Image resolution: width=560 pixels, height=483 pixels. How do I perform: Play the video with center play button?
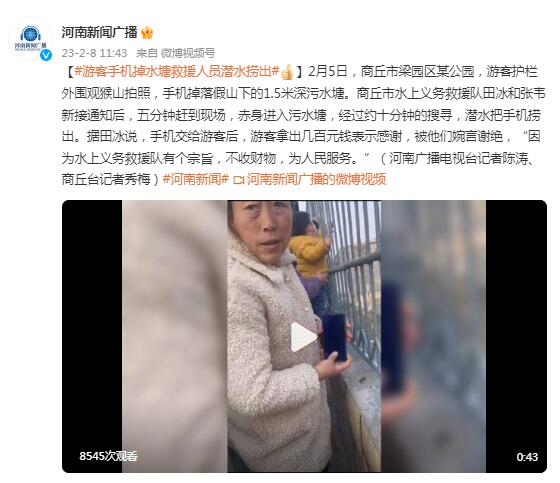pyautogui.click(x=304, y=337)
